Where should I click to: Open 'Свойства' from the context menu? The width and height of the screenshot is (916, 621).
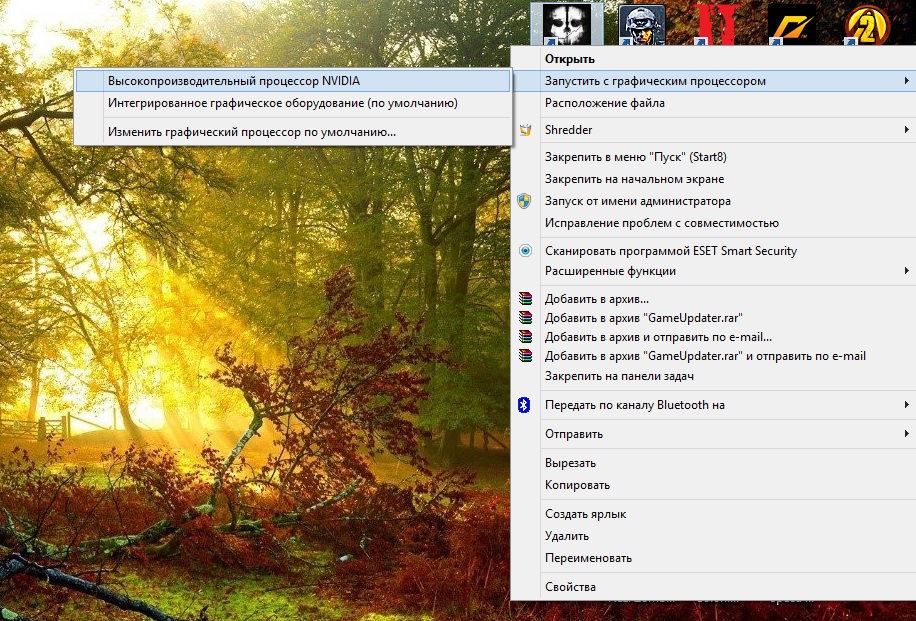point(713,587)
